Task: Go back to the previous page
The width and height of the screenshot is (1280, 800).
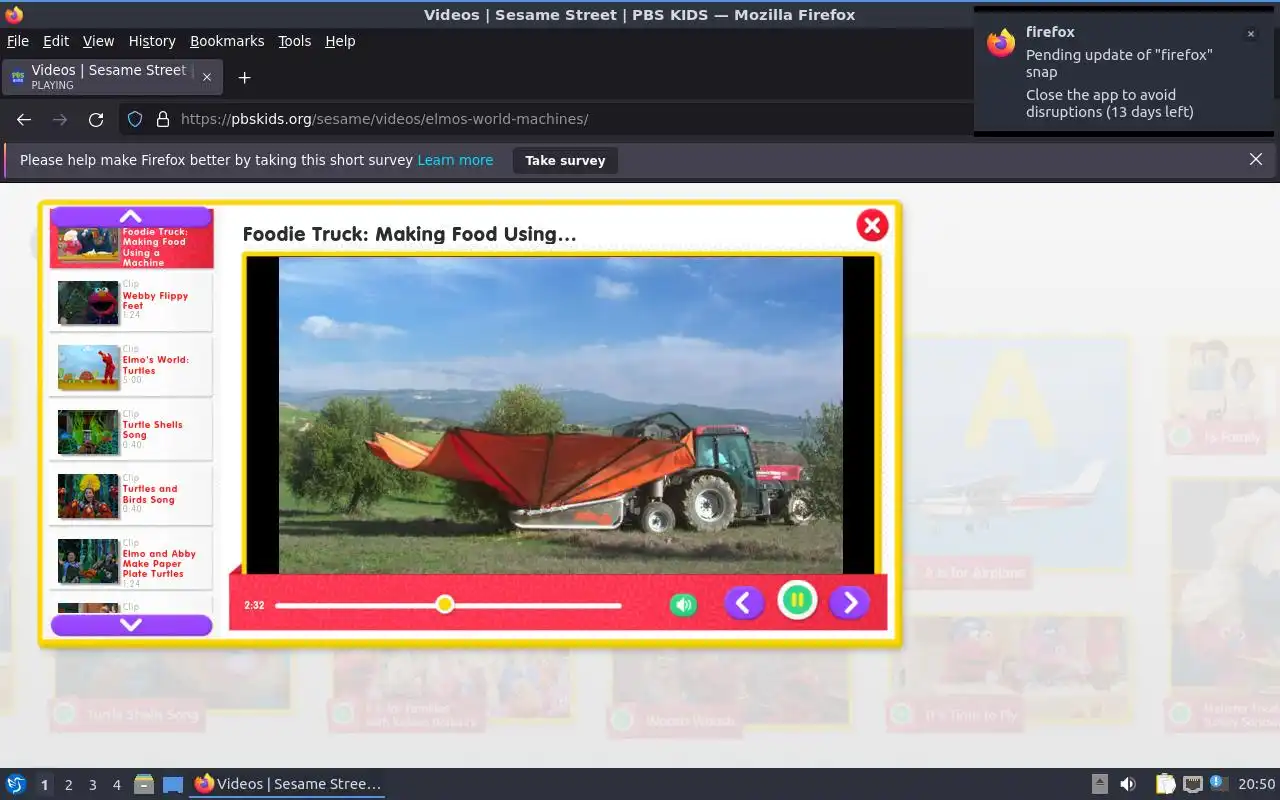Action: pos(24,119)
